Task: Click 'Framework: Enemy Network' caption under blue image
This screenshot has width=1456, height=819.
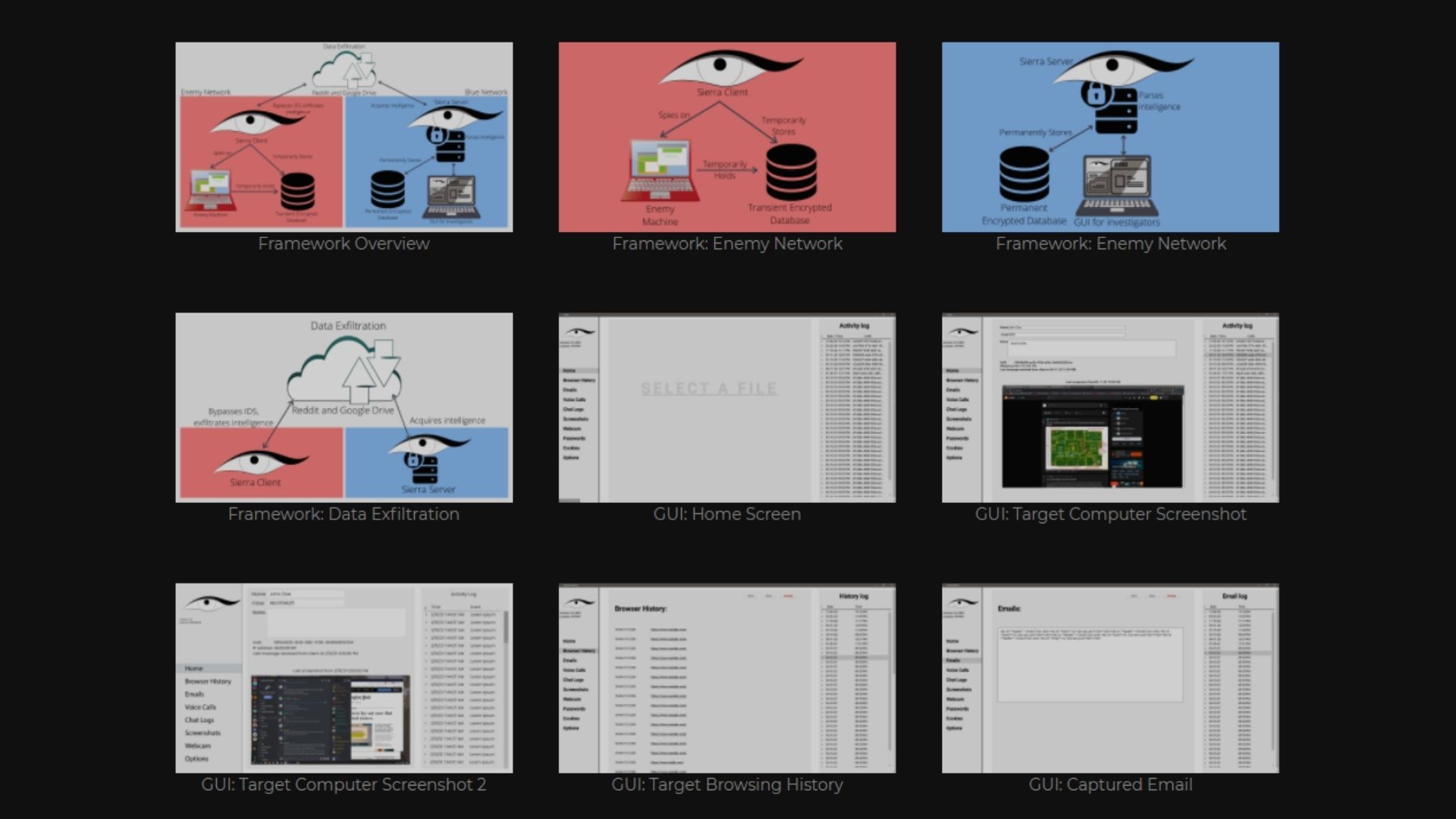Action: [1110, 243]
